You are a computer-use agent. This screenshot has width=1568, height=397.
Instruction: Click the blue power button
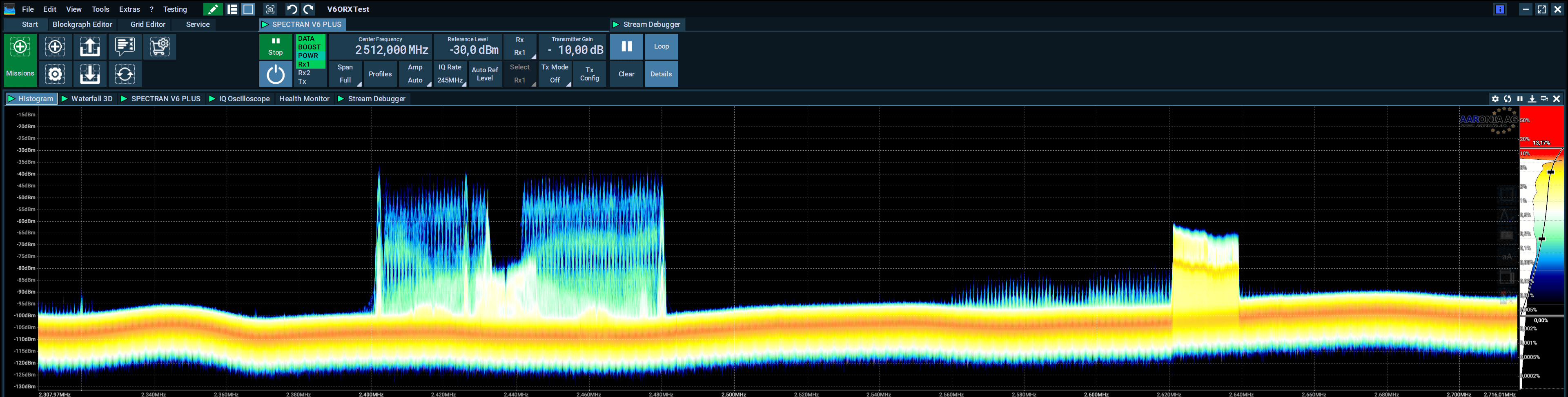(276, 74)
